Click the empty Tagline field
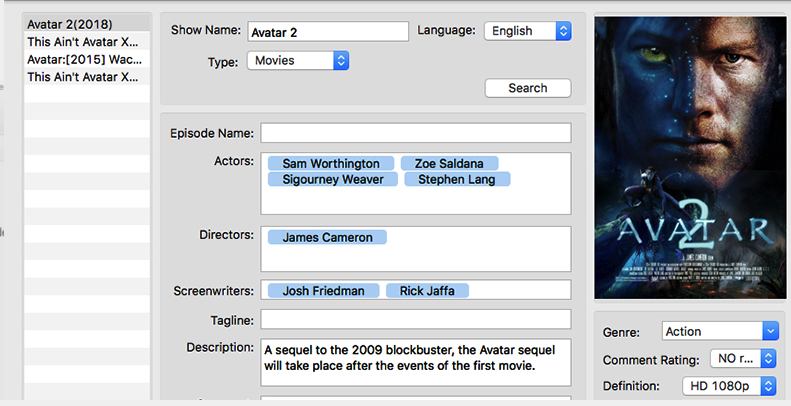791x406 pixels. point(415,319)
